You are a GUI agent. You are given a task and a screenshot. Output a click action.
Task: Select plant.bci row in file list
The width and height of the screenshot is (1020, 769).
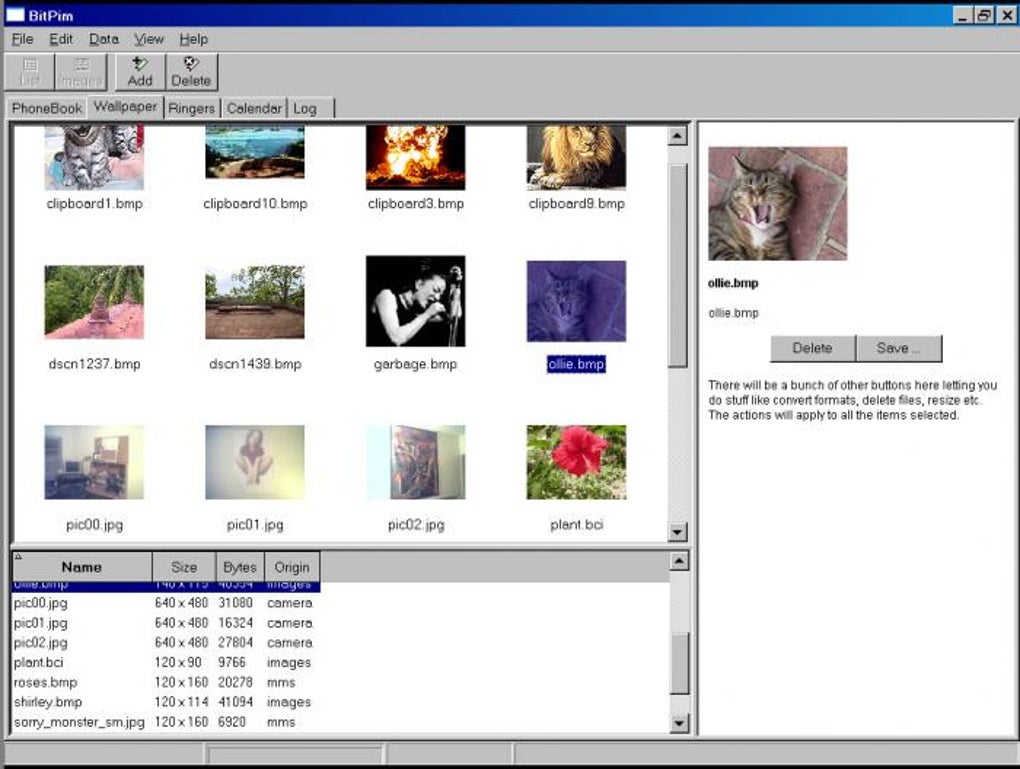(166, 662)
